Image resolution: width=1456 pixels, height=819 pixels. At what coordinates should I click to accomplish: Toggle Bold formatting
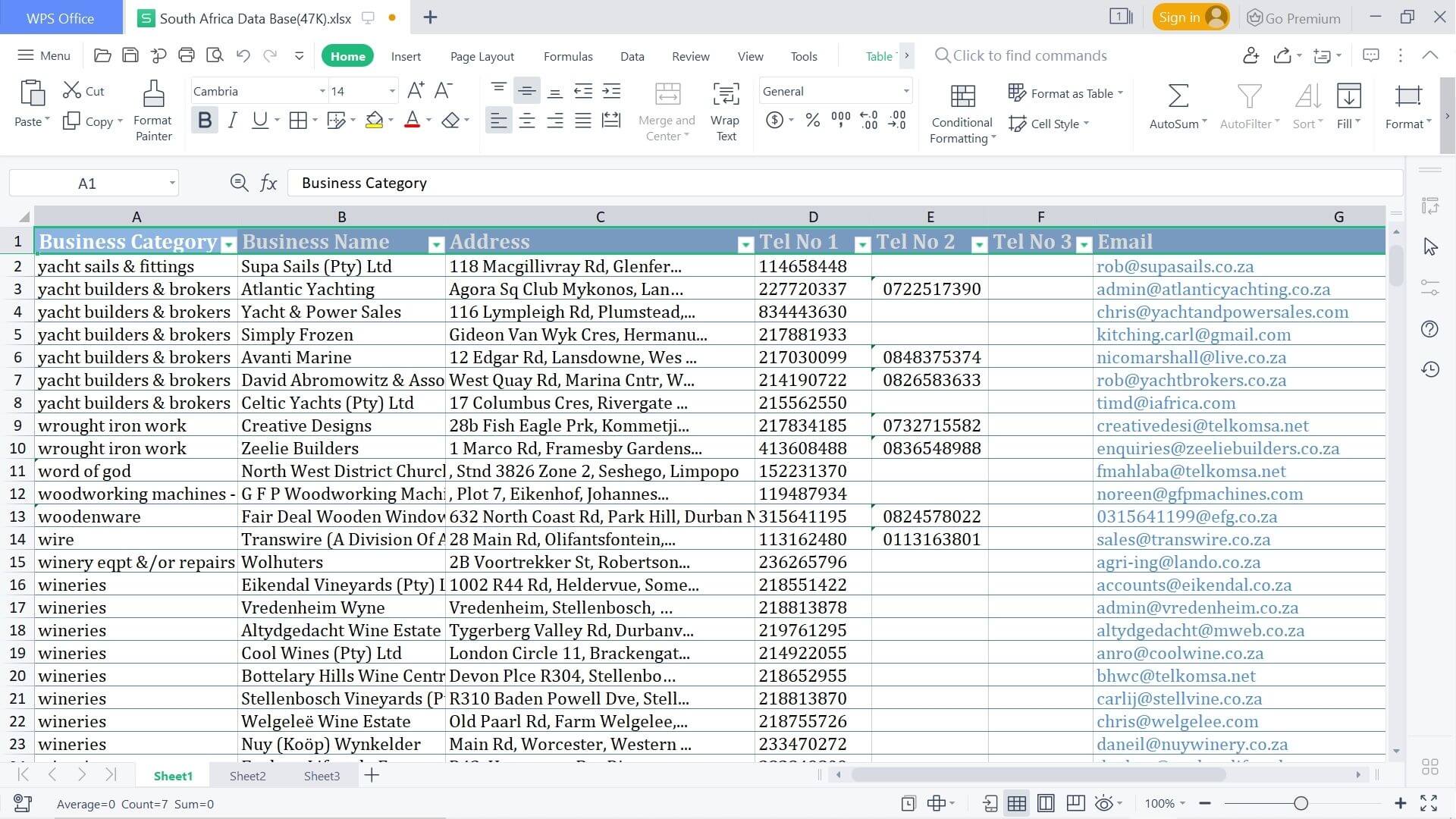pyautogui.click(x=204, y=121)
